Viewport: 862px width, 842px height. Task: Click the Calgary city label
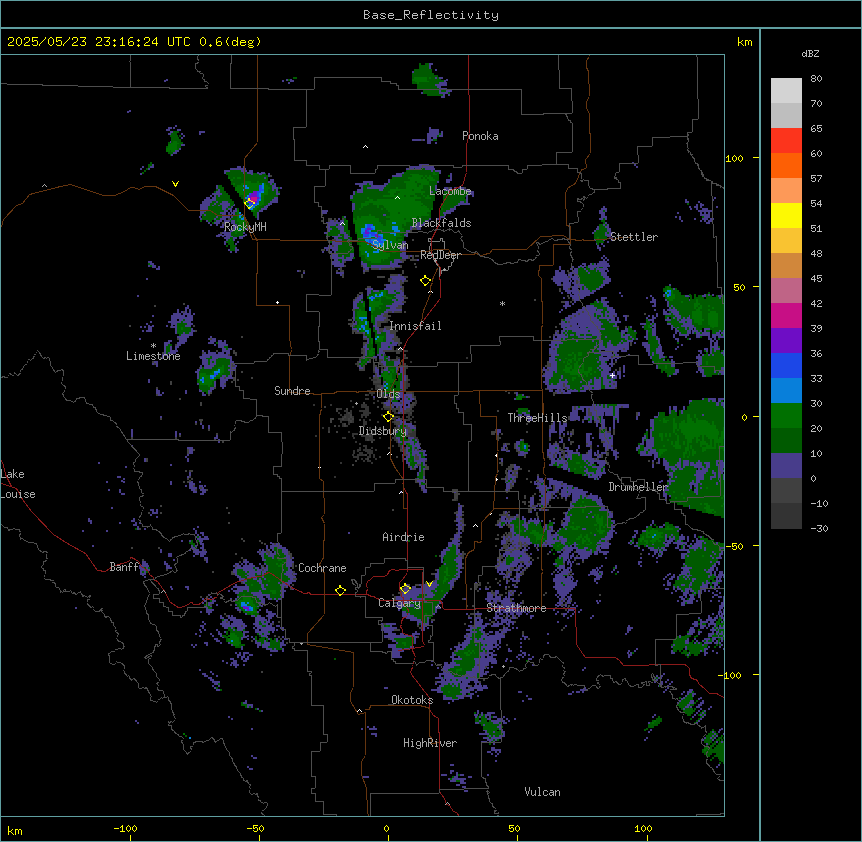(399, 603)
